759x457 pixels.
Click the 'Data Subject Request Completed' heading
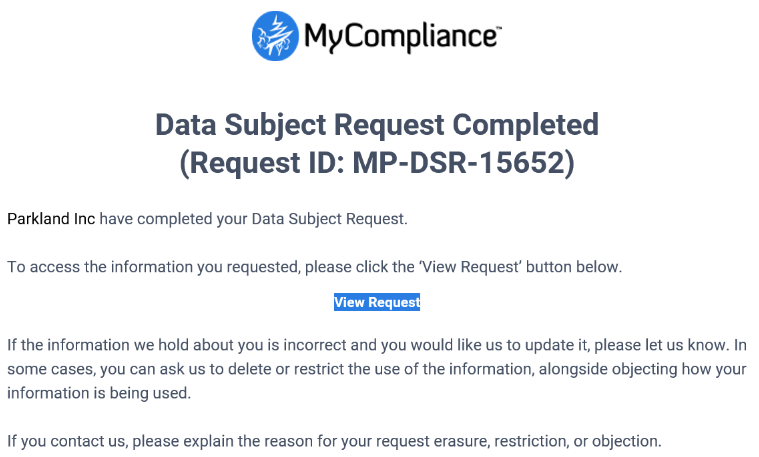point(377,124)
